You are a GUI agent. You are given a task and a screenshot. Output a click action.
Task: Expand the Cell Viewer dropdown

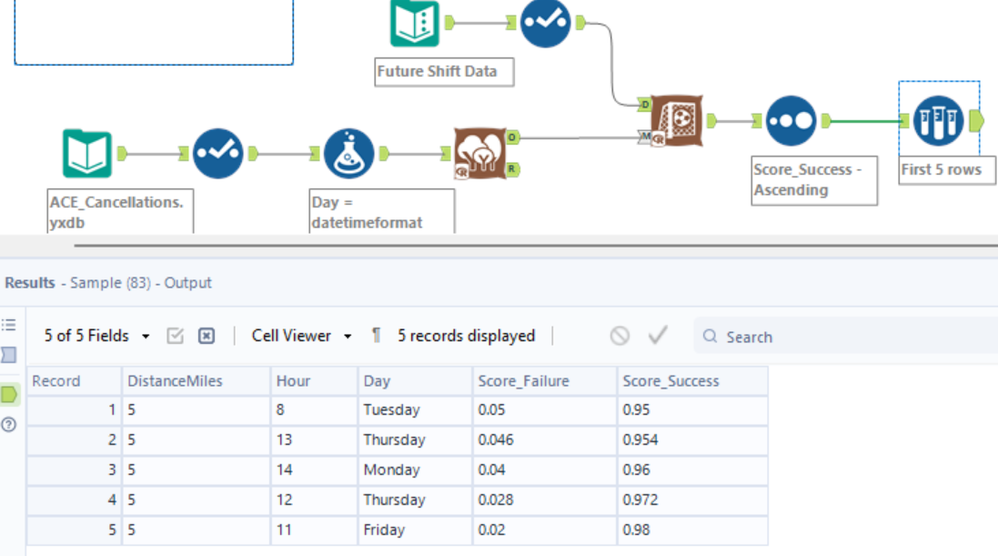click(301, 336)
